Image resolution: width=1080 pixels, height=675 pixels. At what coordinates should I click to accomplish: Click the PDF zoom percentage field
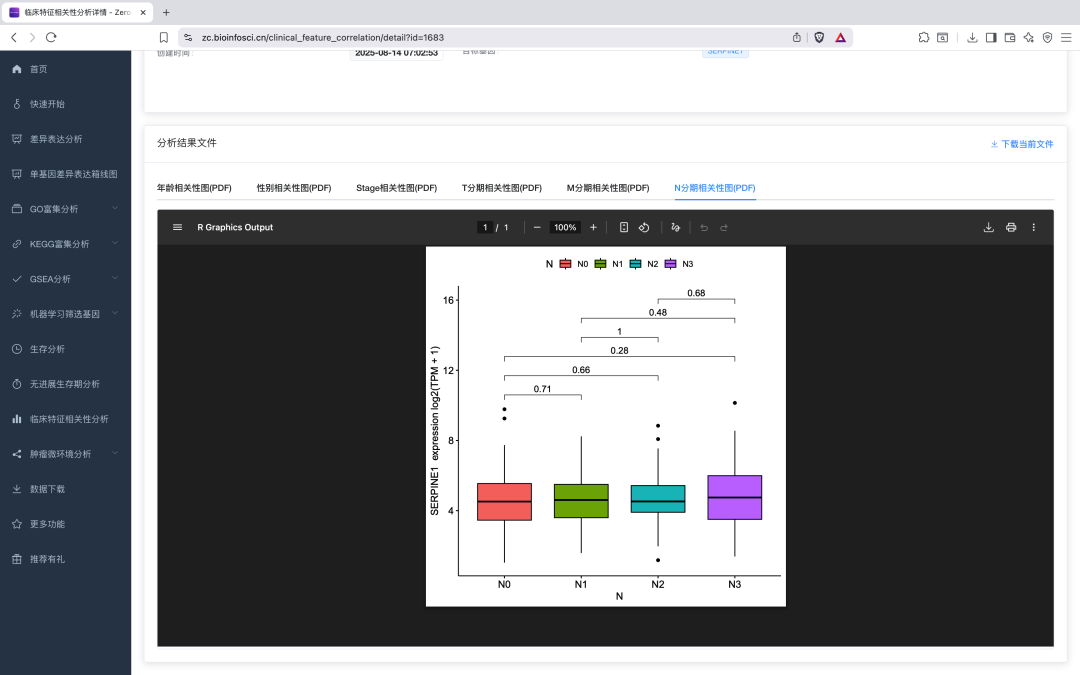coord(565,227)
